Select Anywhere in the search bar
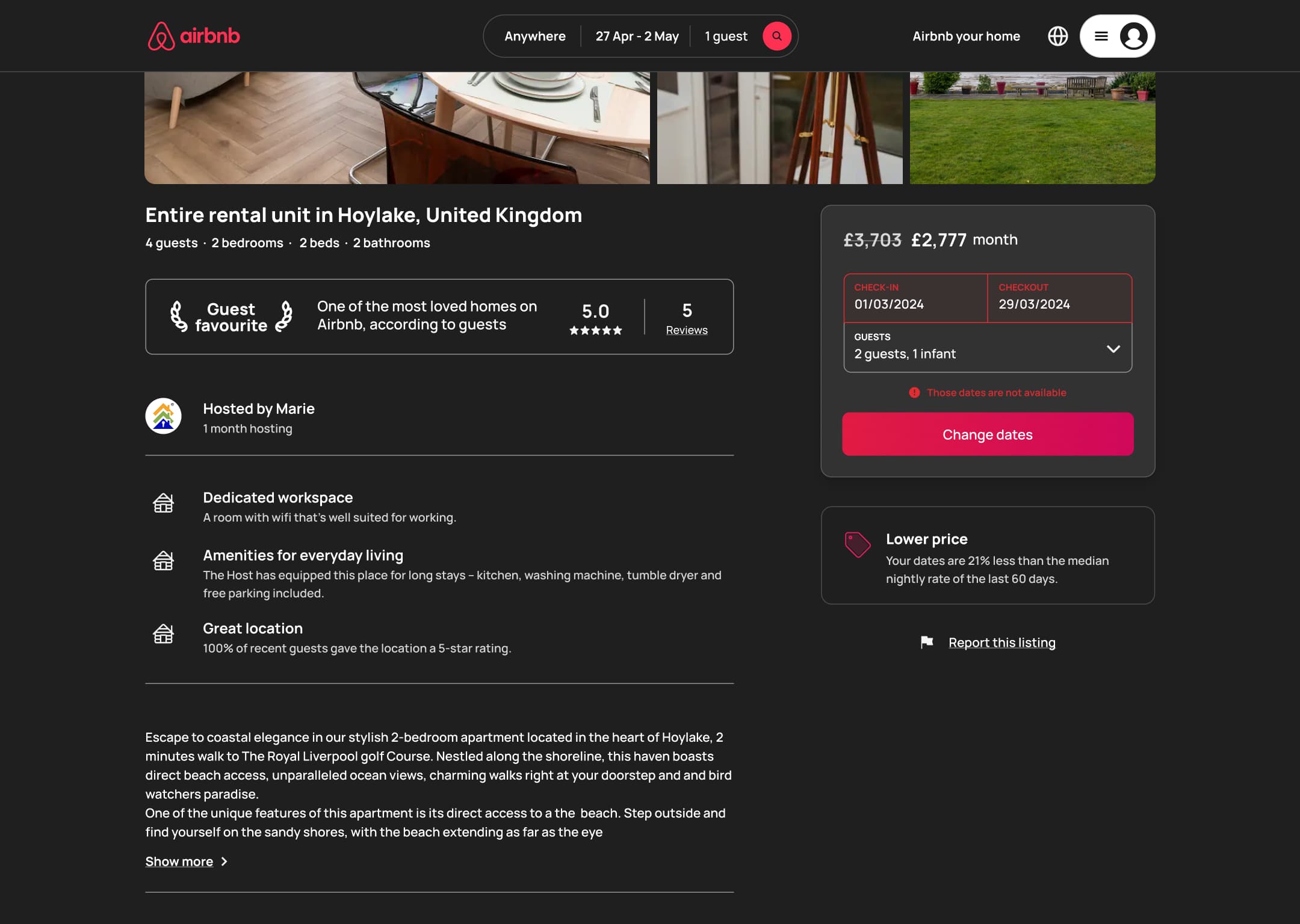Screen dimensions: 1300x924 (x=534, y=36)
